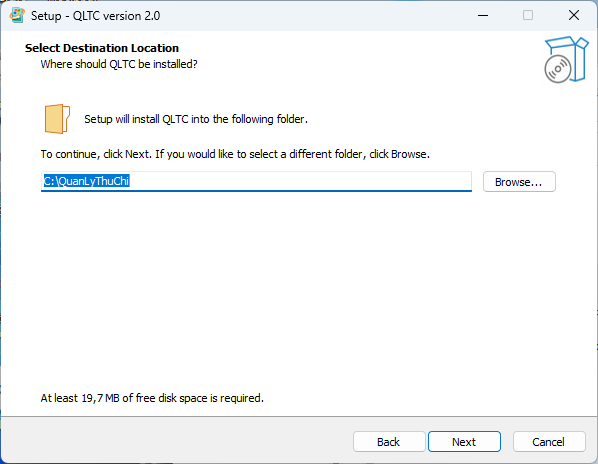Cancel the QLTC installation
The height and width of the screenshot is (464, 598).
click(x=549, y=442)
